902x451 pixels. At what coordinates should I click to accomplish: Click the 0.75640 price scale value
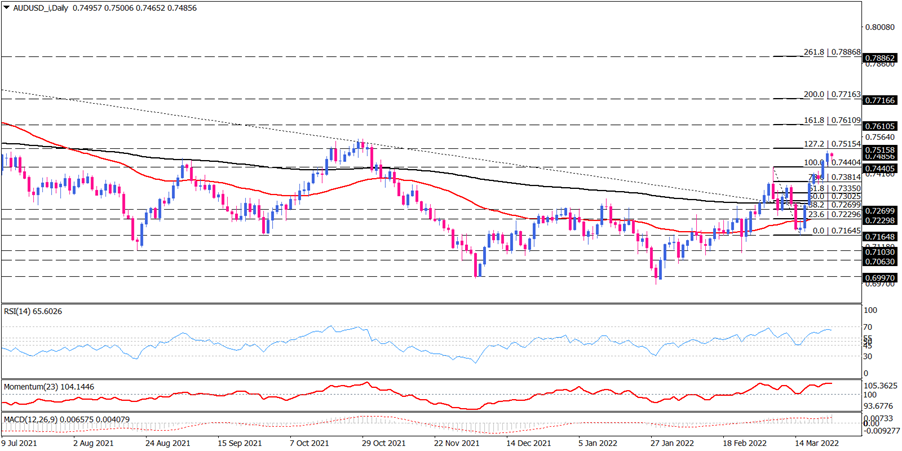880,137
